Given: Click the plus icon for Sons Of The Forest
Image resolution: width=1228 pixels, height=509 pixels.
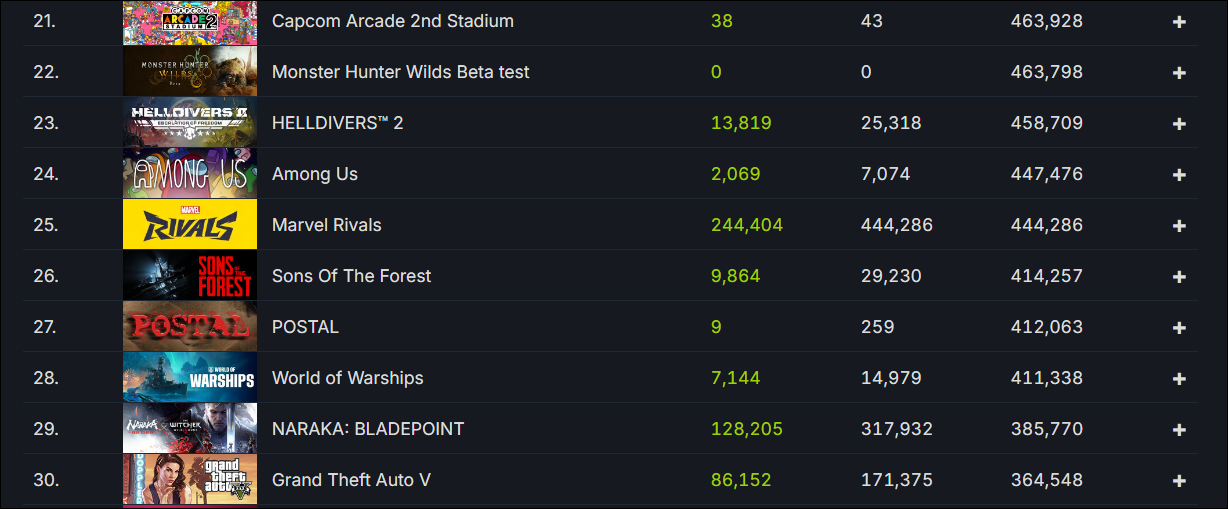Looking at the screenshot, I should [x=1179, y=276].
